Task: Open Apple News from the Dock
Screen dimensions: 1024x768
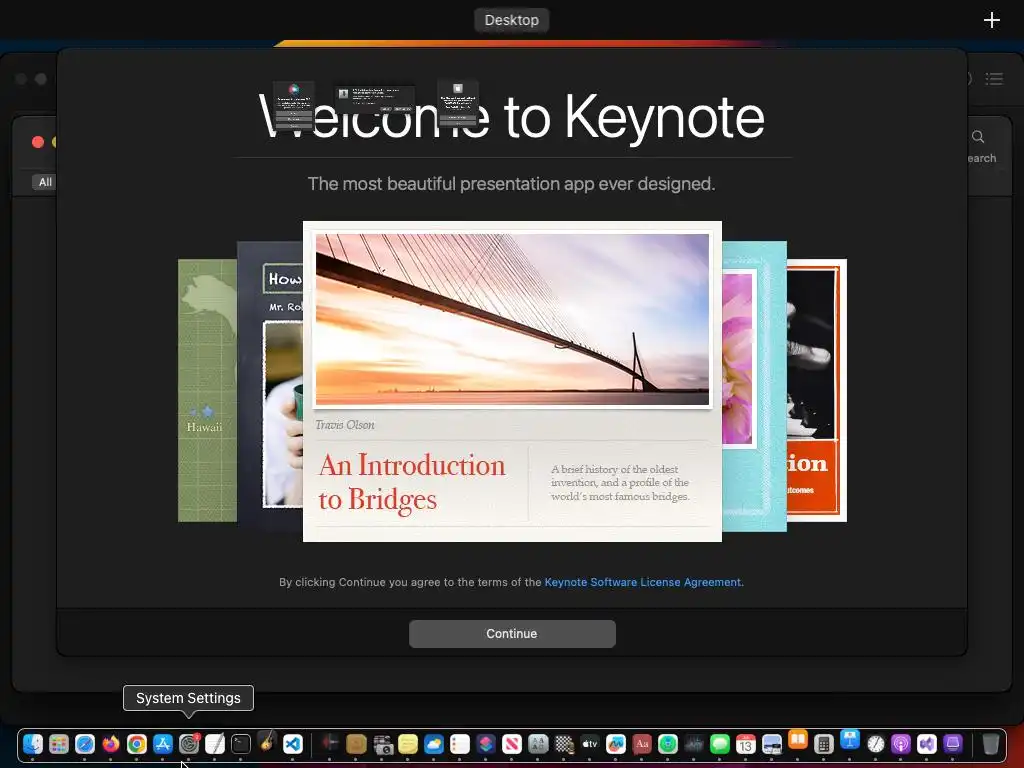Action: coord(512,744)
